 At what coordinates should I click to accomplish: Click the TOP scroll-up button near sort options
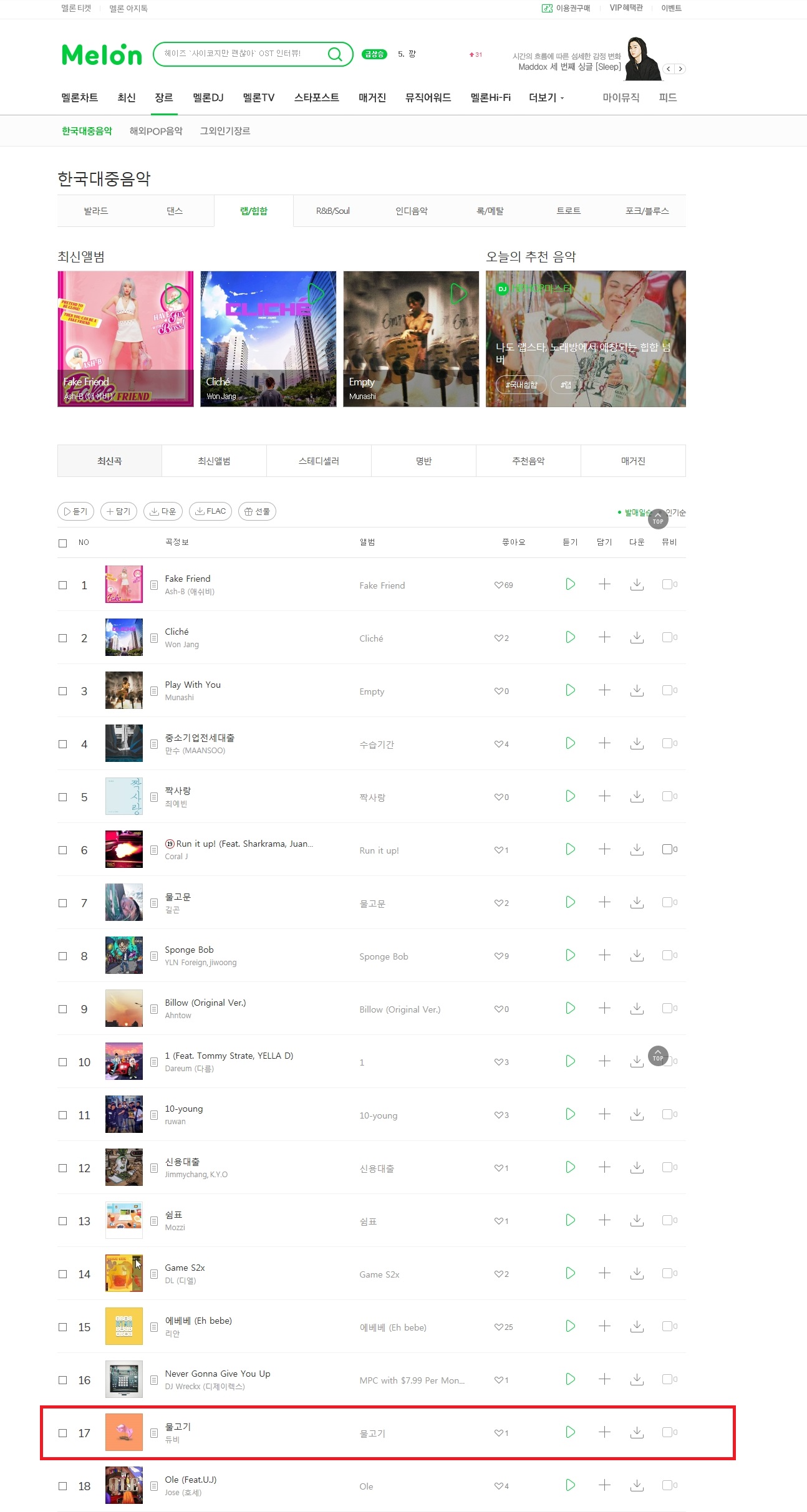point(658,519)
